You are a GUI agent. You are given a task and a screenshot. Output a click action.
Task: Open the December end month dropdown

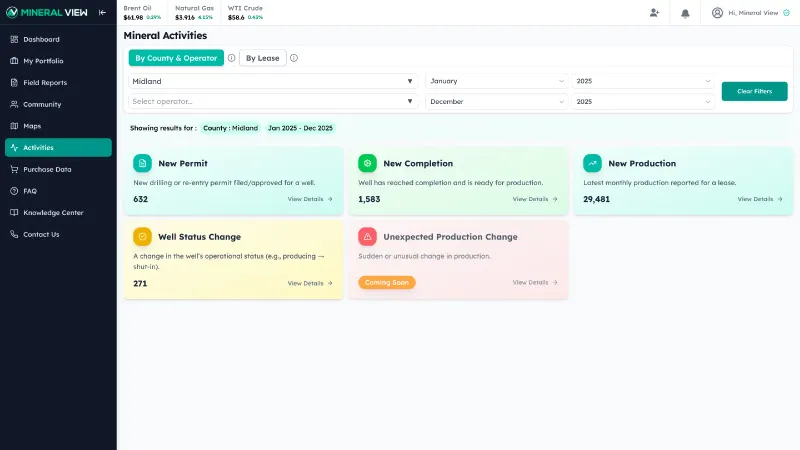496,102
